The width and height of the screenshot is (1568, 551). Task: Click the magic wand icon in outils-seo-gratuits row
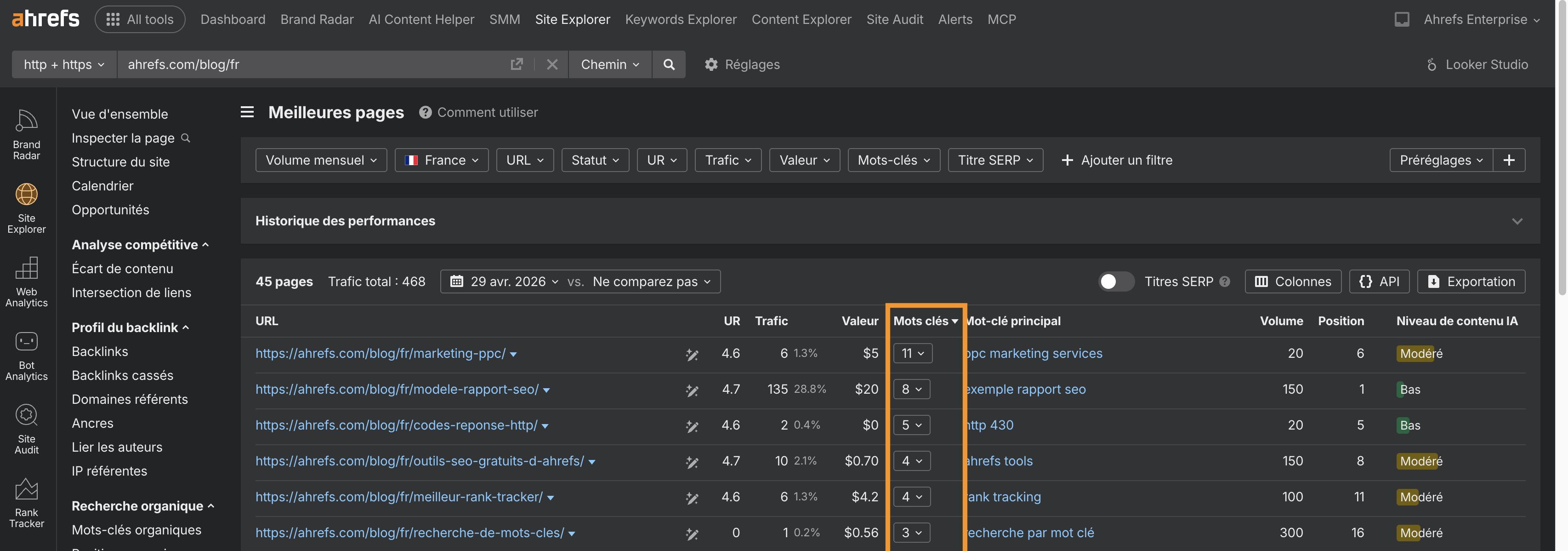(x=692, y=462)
